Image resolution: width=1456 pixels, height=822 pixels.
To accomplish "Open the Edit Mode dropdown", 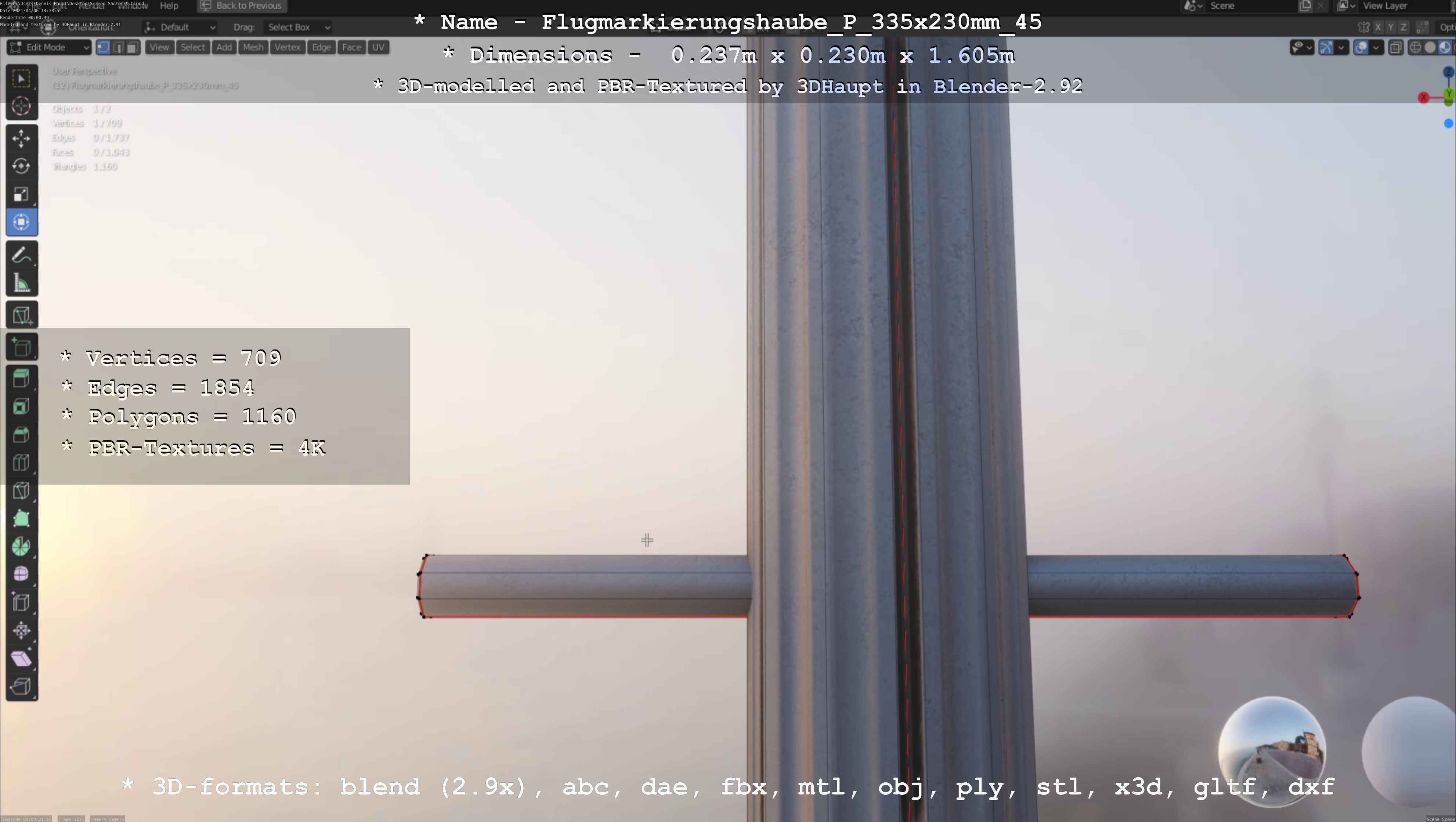I will click(49, 47).
